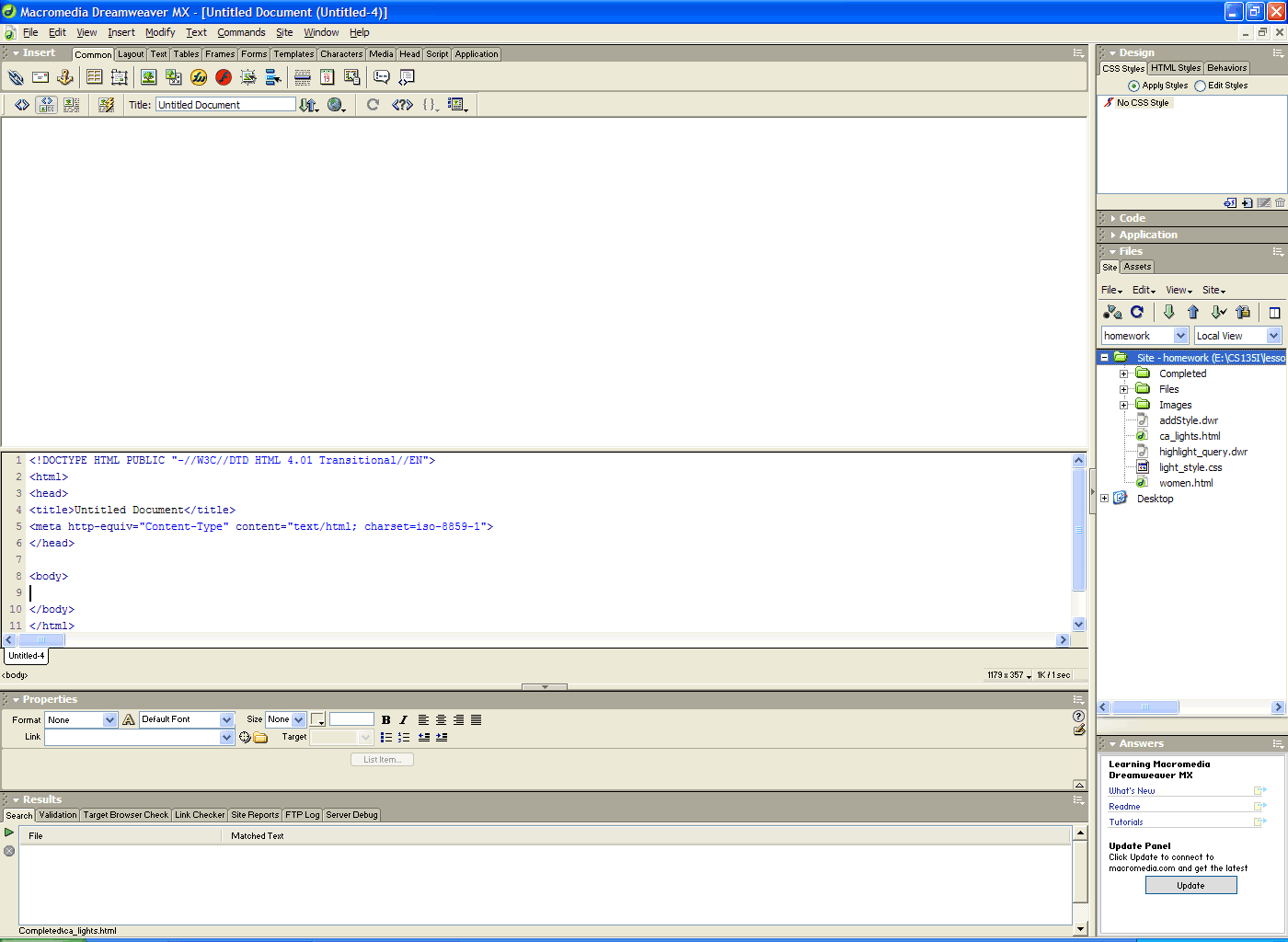The image size is (1288, 942).
Task: Connect to the remote host
Action: (x=1112, y=312)
